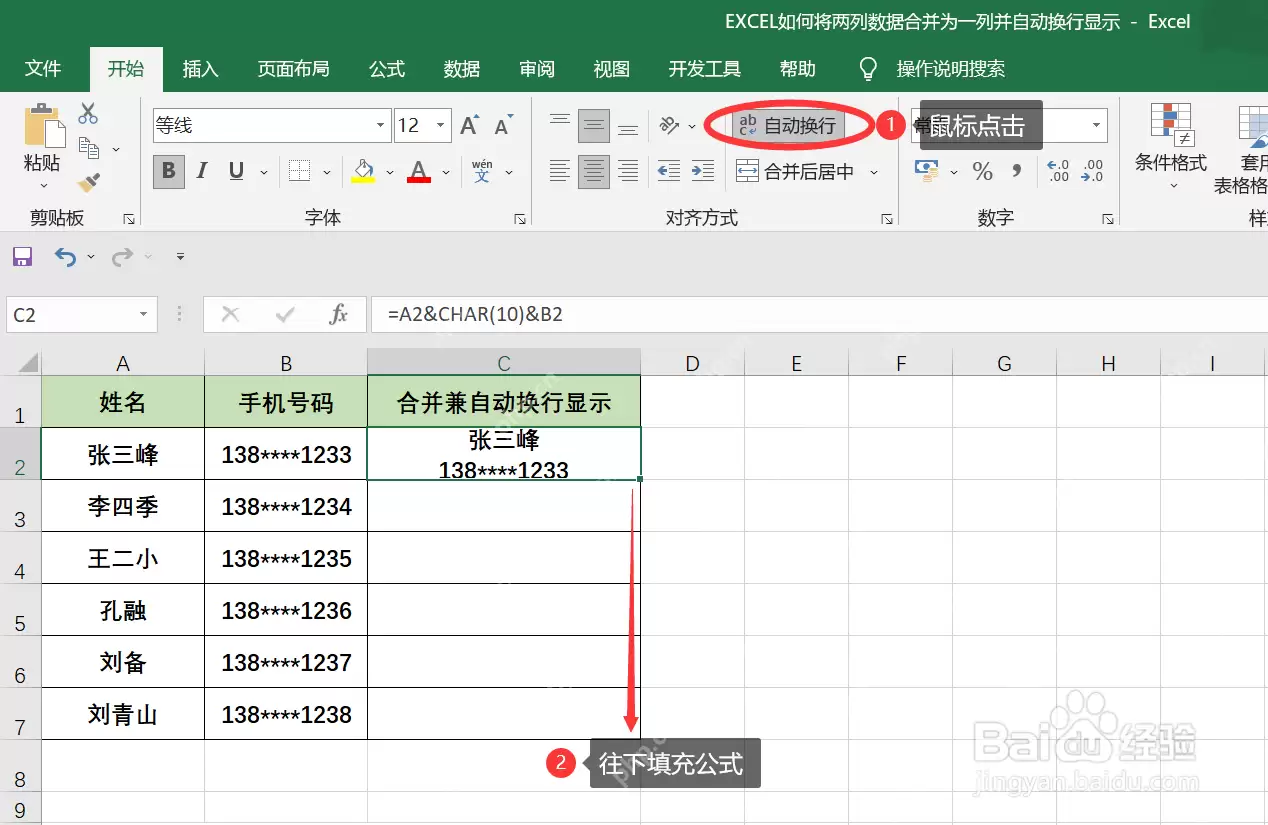1268x825 pixels.
Task: Select column D header
Action: coord(692,364)
